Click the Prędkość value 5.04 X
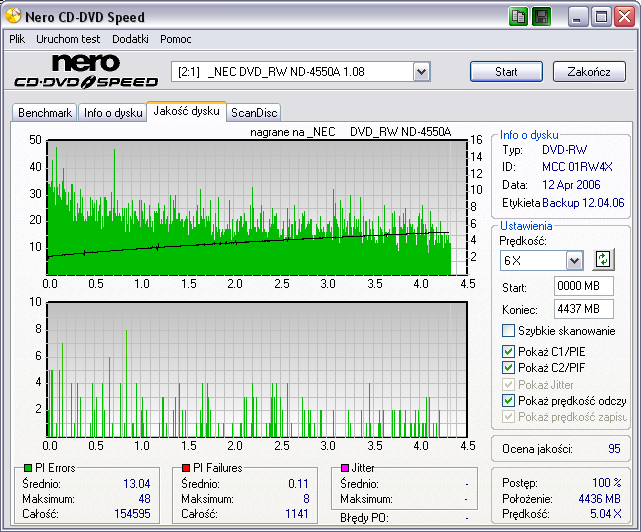Screen dimensions: 641x532 (x=605, y=514)
